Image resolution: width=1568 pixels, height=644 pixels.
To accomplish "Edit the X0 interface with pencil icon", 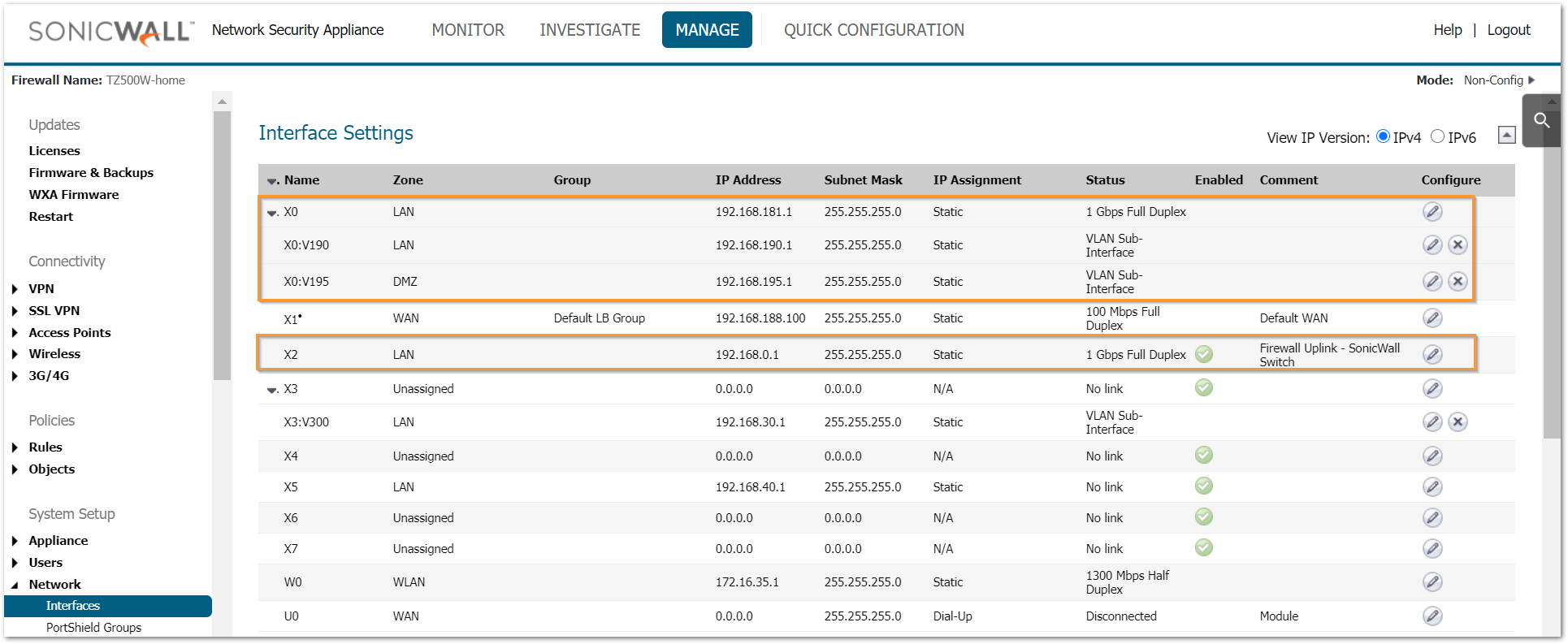I will point(1432,212).
